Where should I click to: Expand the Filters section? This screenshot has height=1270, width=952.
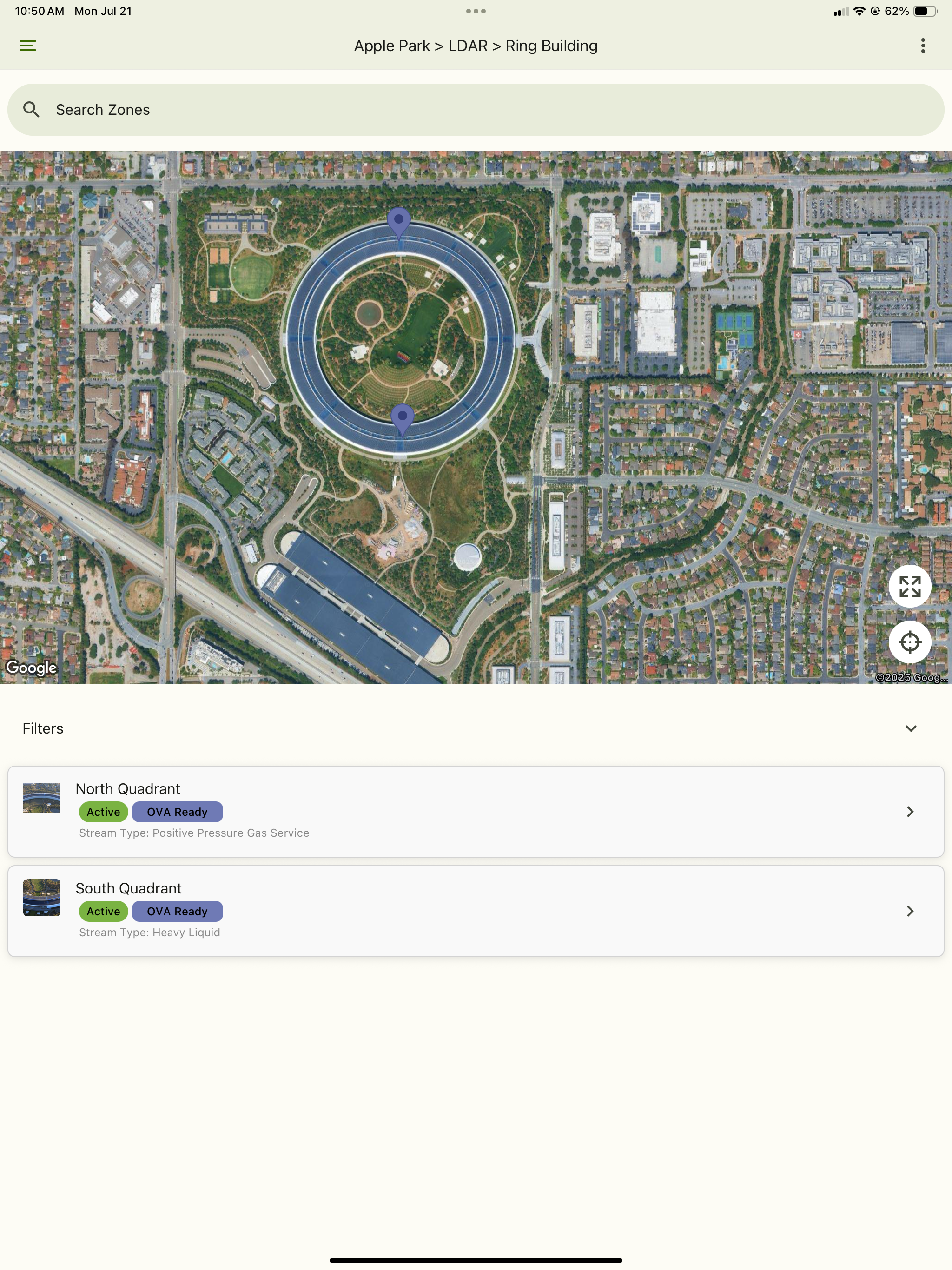(911, 728)
